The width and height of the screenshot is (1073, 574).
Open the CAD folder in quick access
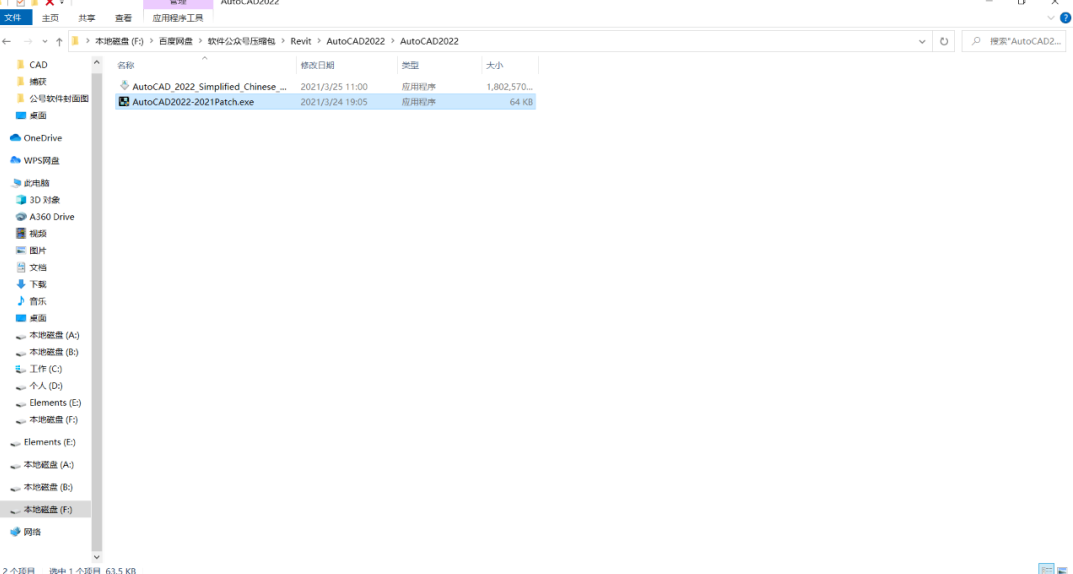coord(38,64)
